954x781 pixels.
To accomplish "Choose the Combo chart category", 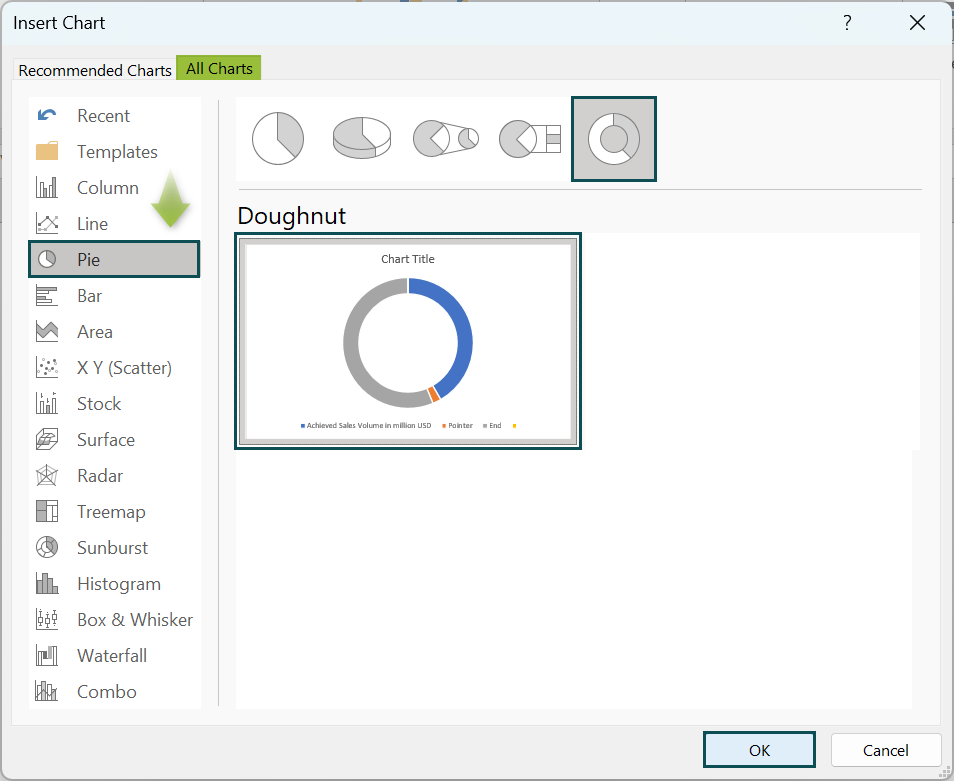I will (x=106, y=691).
